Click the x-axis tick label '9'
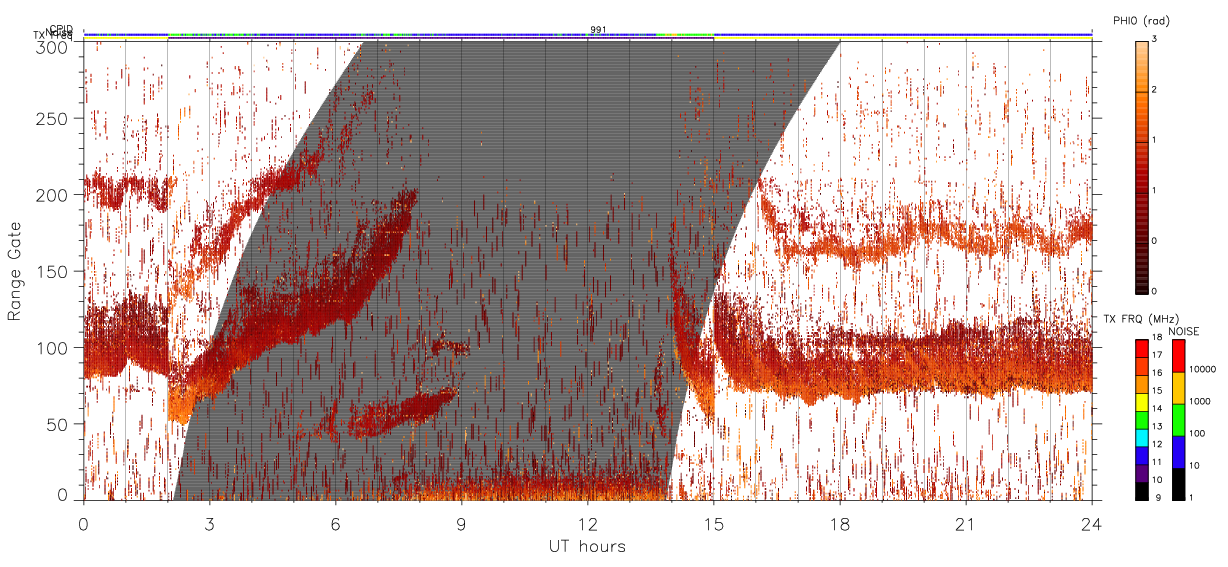Viewport: 1228px width, 567px height. pos(461,524)
